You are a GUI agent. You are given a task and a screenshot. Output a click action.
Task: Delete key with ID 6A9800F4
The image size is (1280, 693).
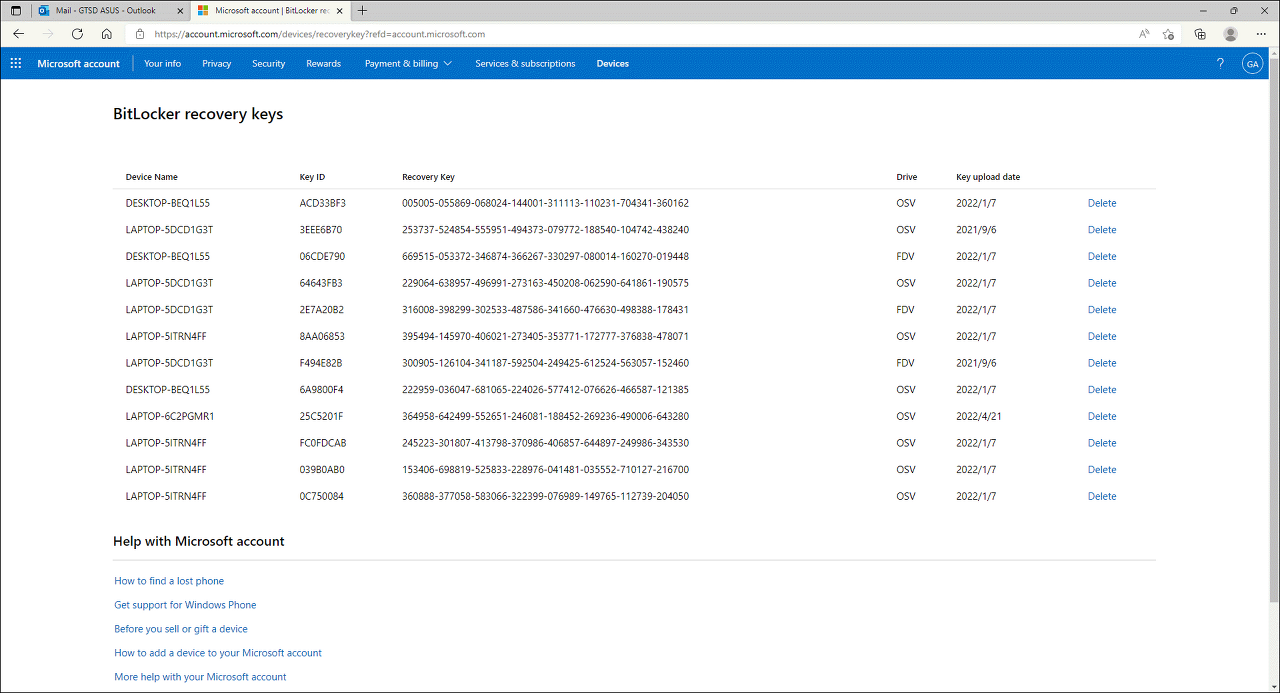pyautogui.click(x=1102, y=390)
